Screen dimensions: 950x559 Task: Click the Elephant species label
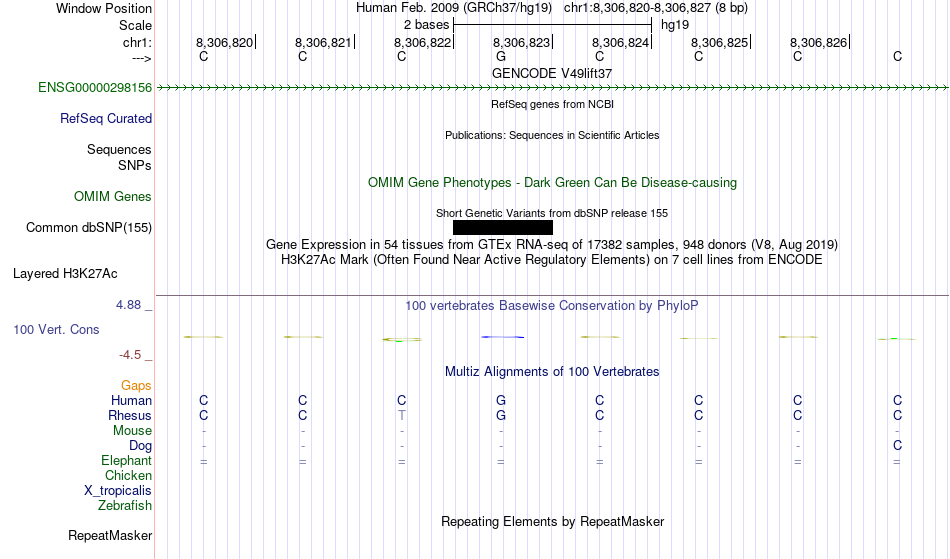[x=127, y=461]
